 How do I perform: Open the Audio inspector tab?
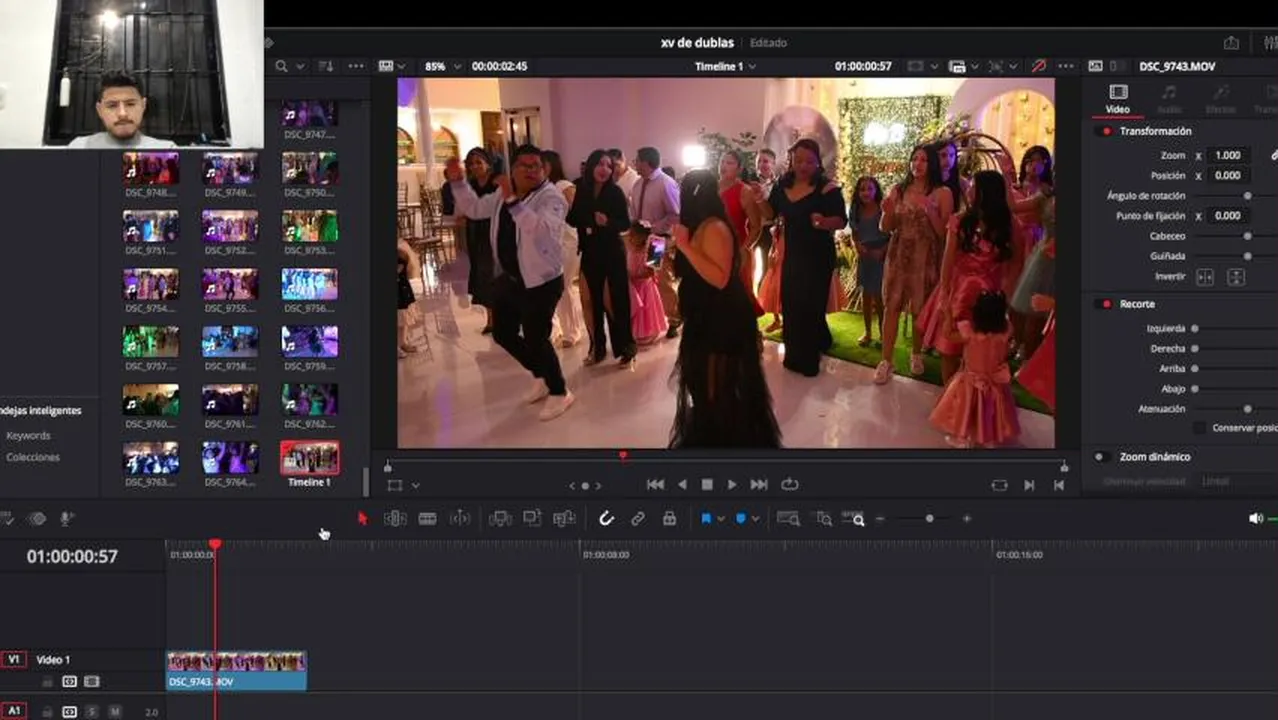click(x=1168, y=99)
